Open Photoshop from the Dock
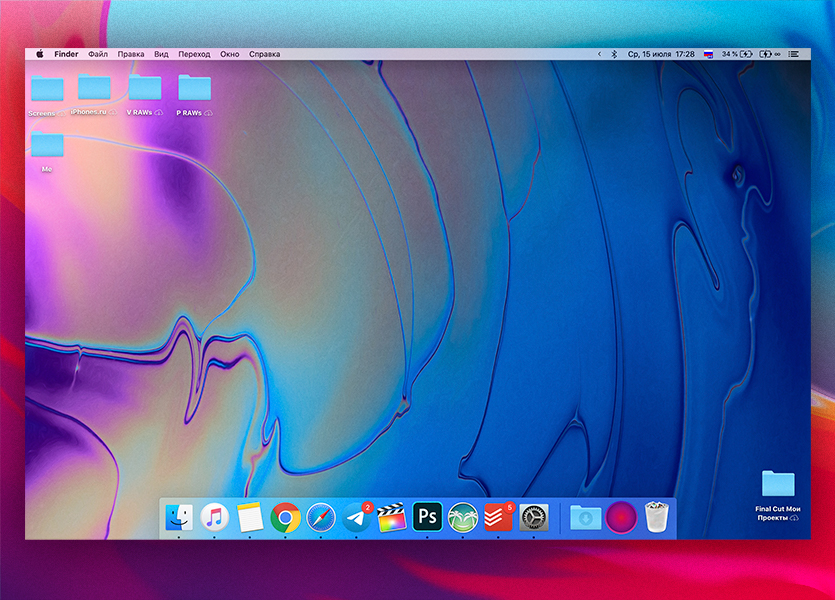 (427, 517)
